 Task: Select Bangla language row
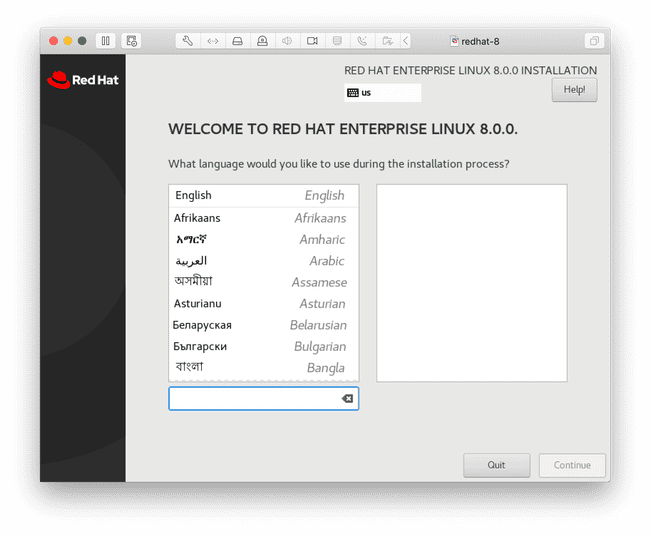(264, 368)
